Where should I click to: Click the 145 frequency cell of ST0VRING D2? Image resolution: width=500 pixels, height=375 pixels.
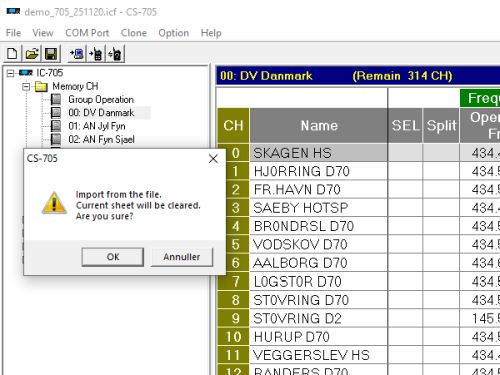pos(480,318)
